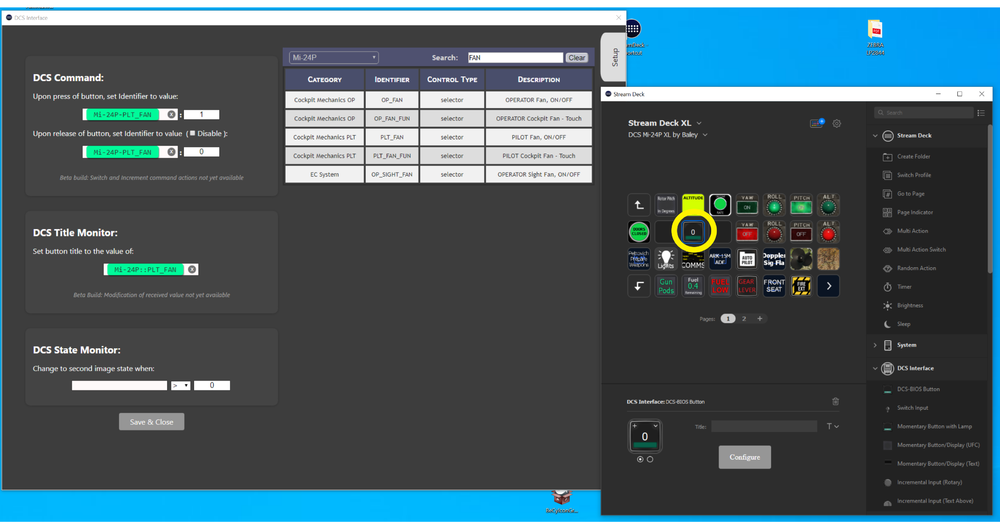This screenshot has width=1000, height=529.
Task: Select the Brightness action
Action: point(909,305)
